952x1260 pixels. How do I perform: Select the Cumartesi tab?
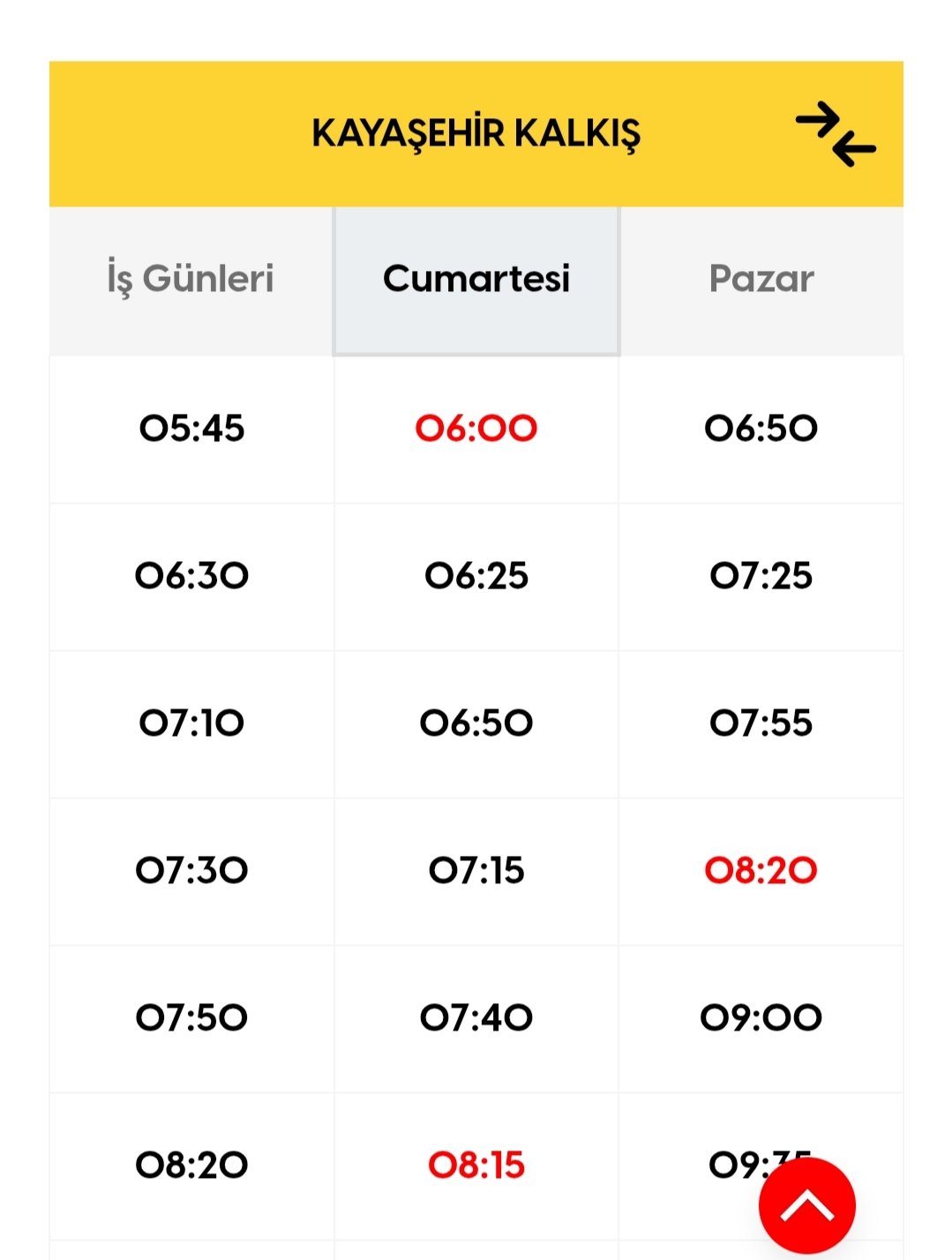[476, 279]
